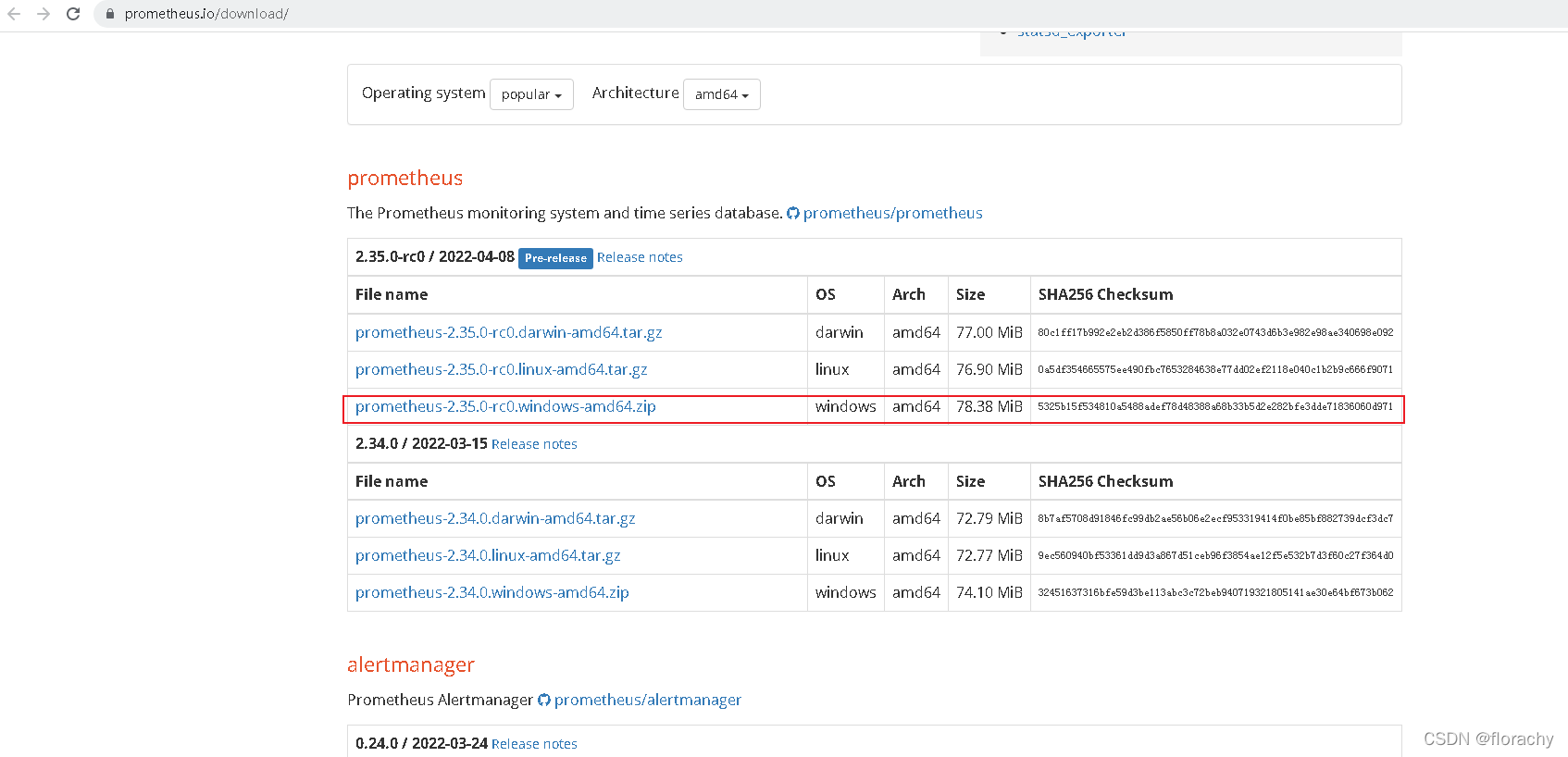1568x757 pixels.
Task: Download prometheus-2.35.0-rc0.linux-amd64.tar.gz
Action: pyautogui.click(x=502, y=369)
